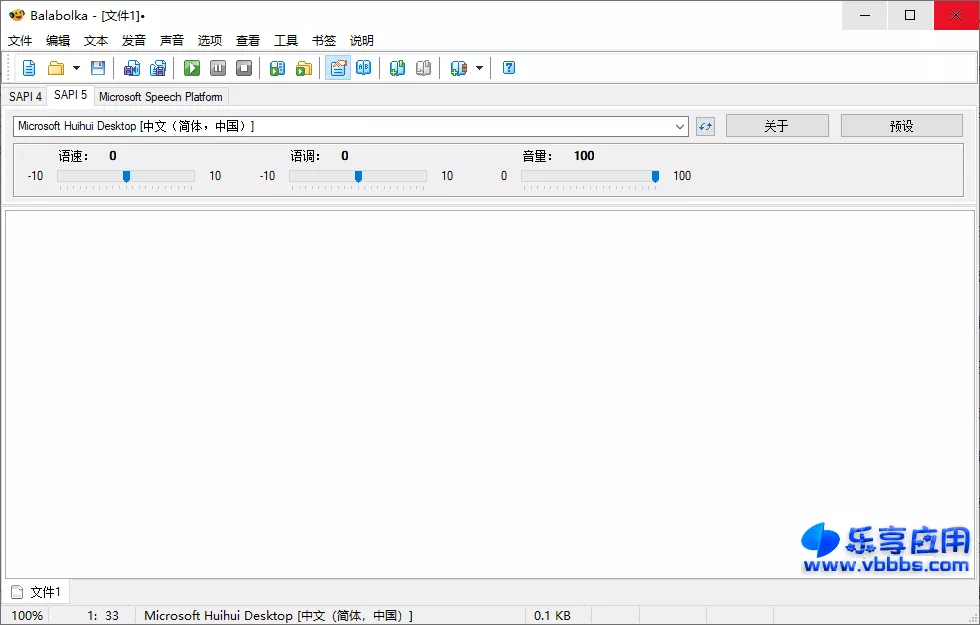Save the current text

[x=97, y=67]
